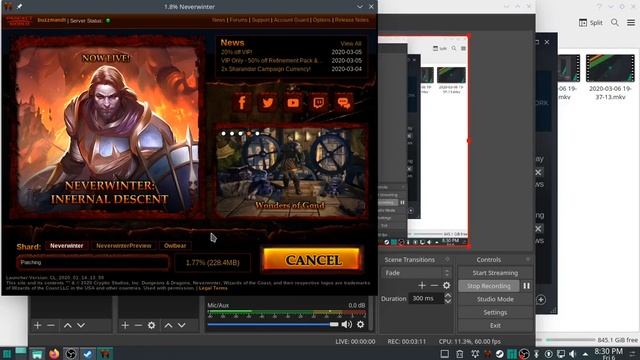Remove selected scene with scenes minus icon
The width and height of the screenshot is (640, 360).
point(51,325)
